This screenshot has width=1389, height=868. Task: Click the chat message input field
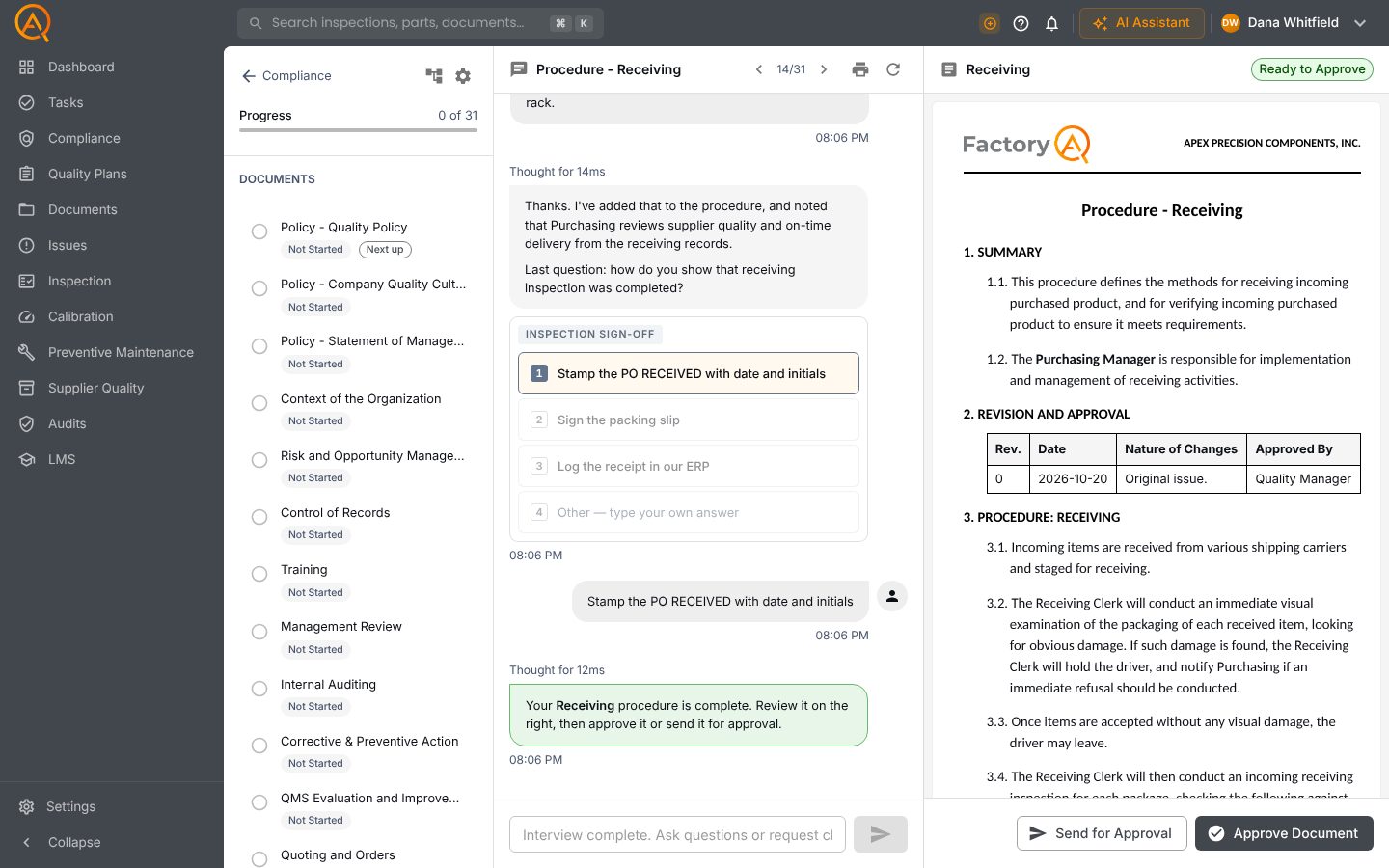tap(677, 834)
